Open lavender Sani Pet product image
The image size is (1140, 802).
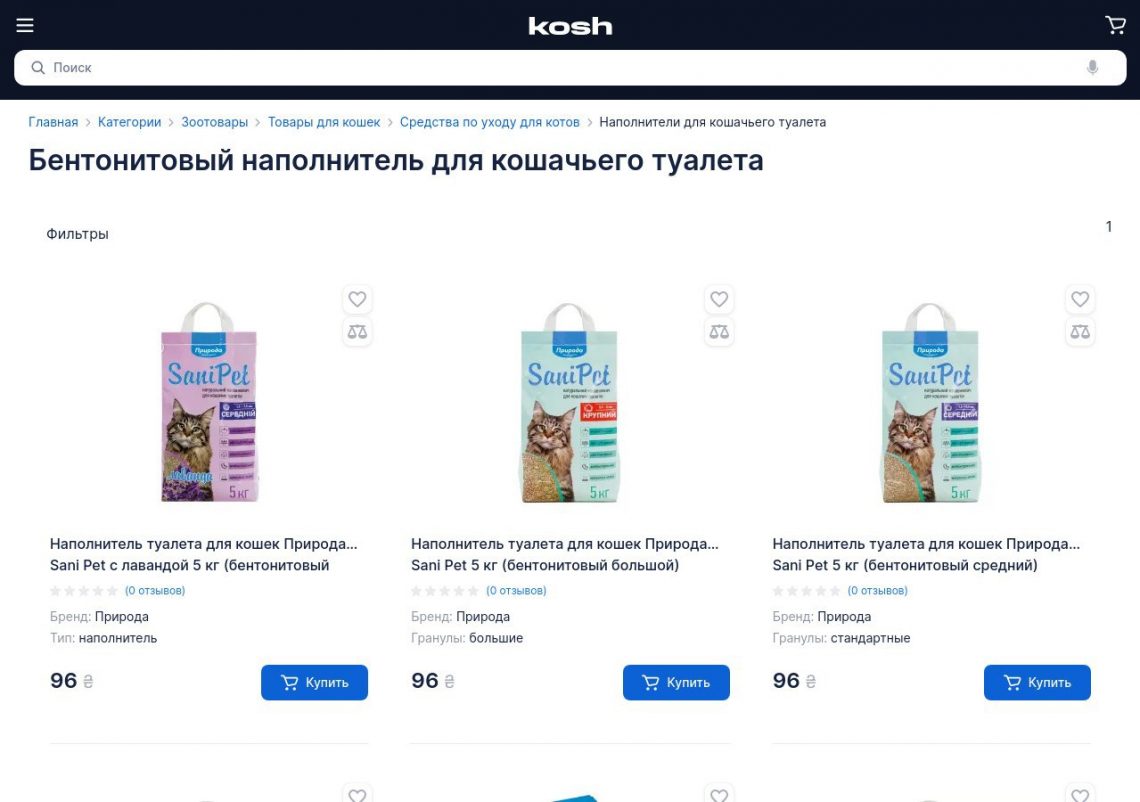pyautogui.click(x=209, y=402)
